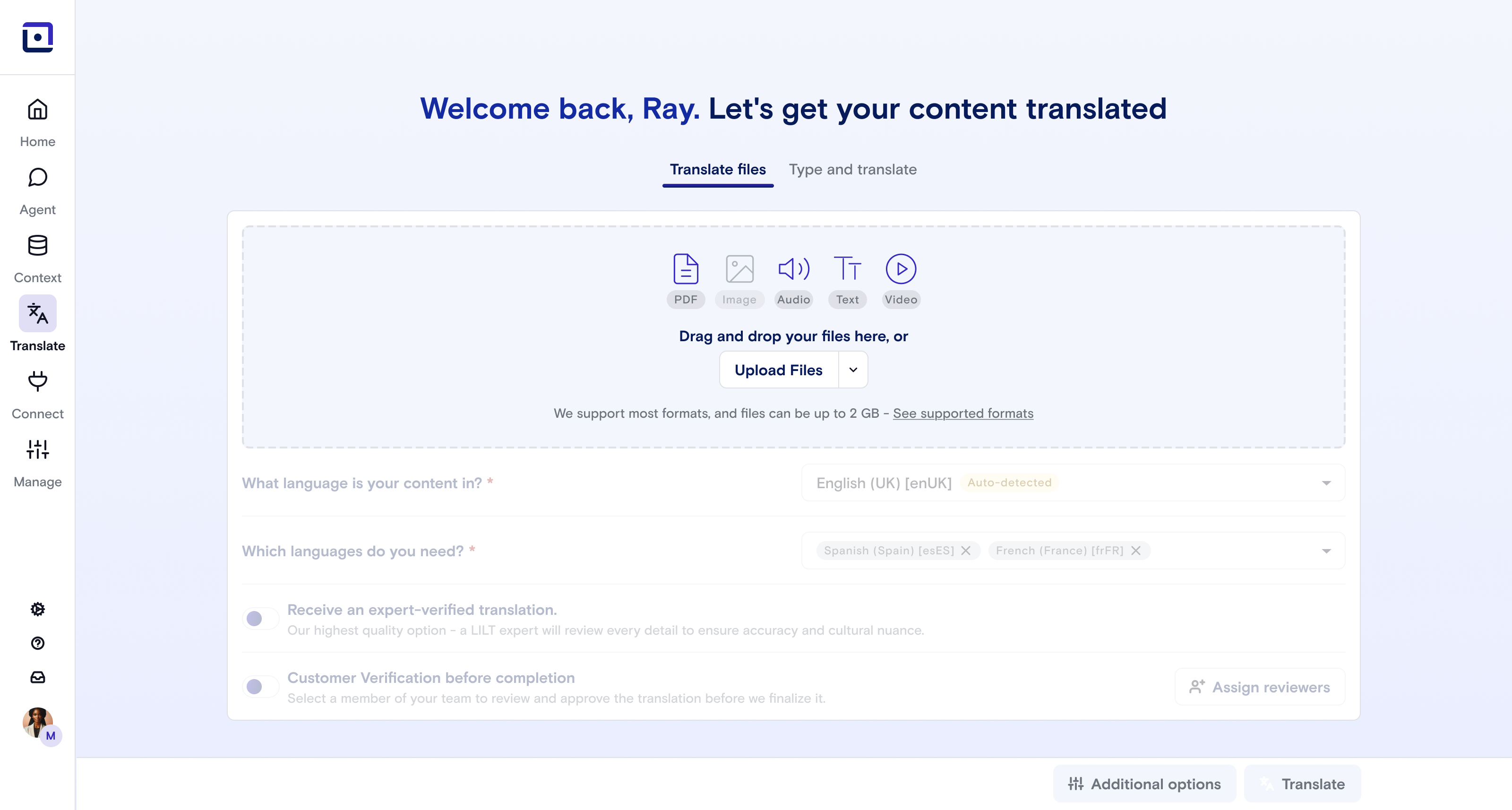1512x810 pixels.
Task: Open the See supported formats link
Action: click(962, 413)
